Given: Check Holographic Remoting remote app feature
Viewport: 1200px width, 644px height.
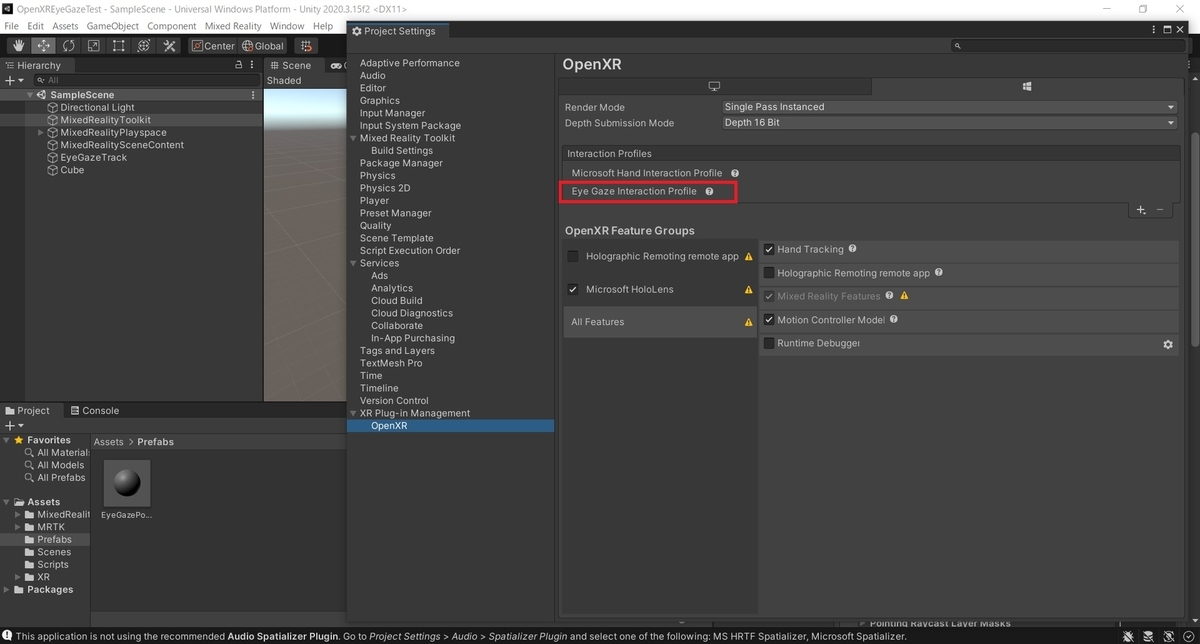Looking at the screenshot, I should 769,273.
